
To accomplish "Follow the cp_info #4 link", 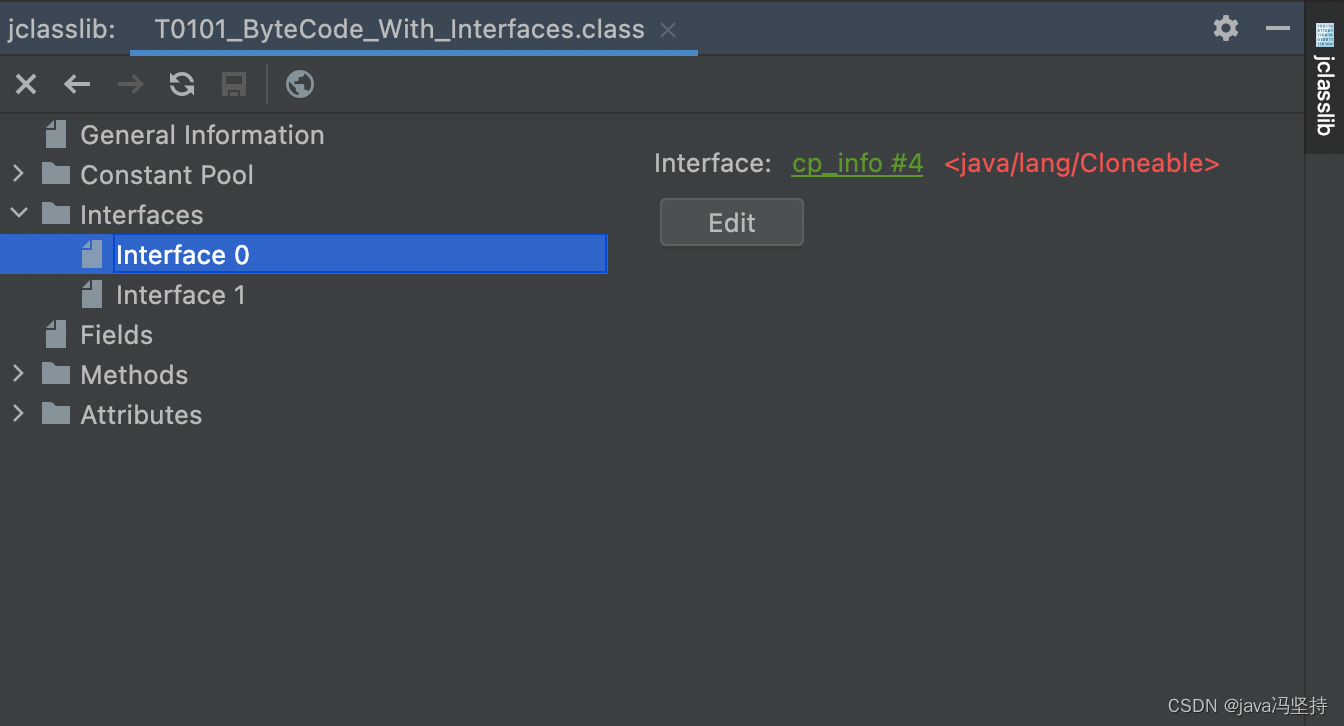I will pyautogui.click(x=857, y=164).
